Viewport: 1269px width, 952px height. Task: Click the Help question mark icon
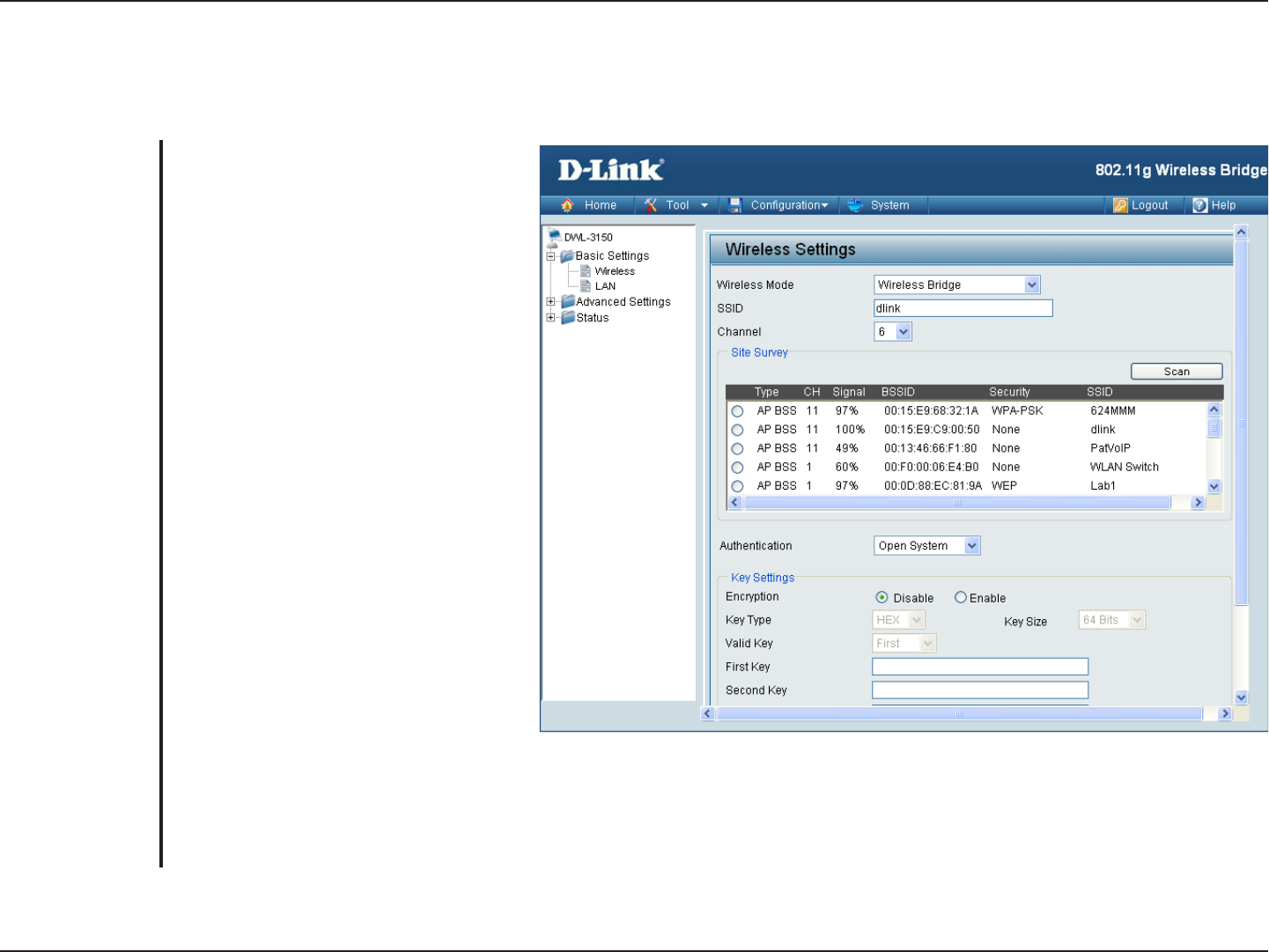pos(1199,205)
